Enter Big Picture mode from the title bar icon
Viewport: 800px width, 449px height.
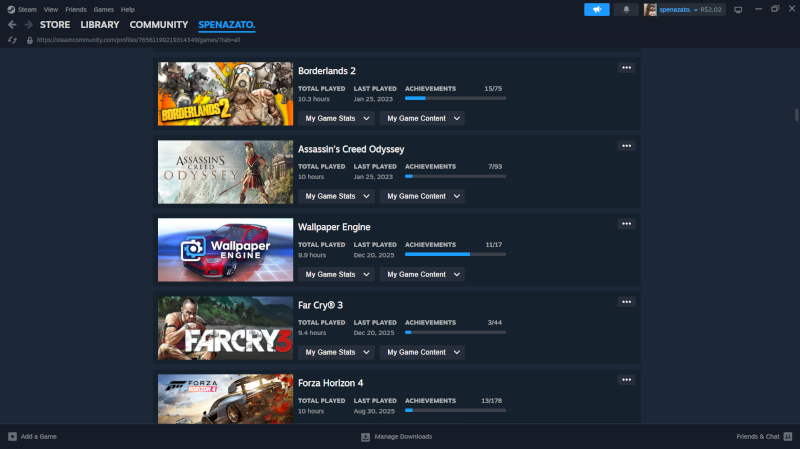pyautogui.click(x=738, y=9)
